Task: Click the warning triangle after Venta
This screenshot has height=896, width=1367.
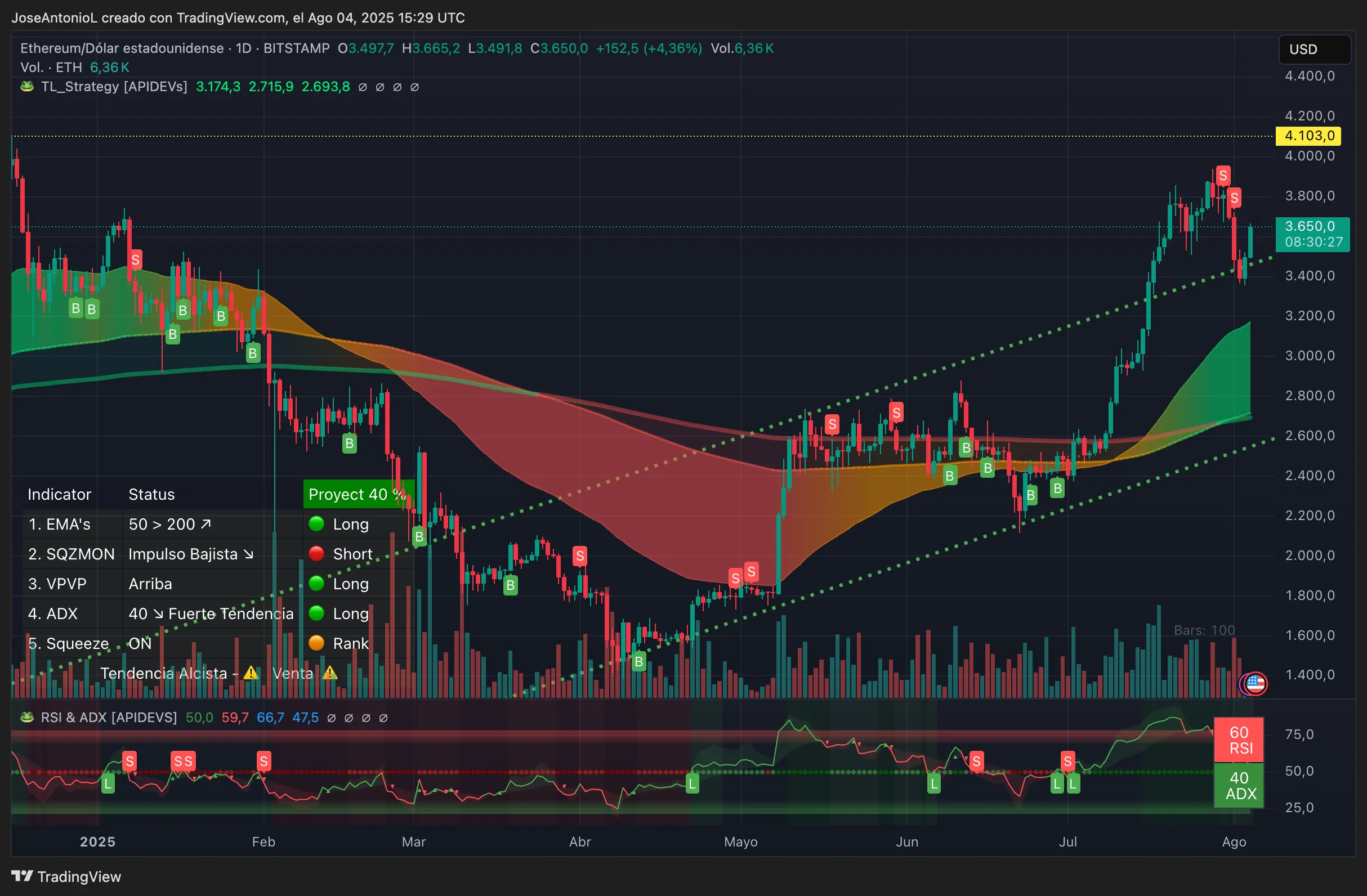Action: (330, 673)
